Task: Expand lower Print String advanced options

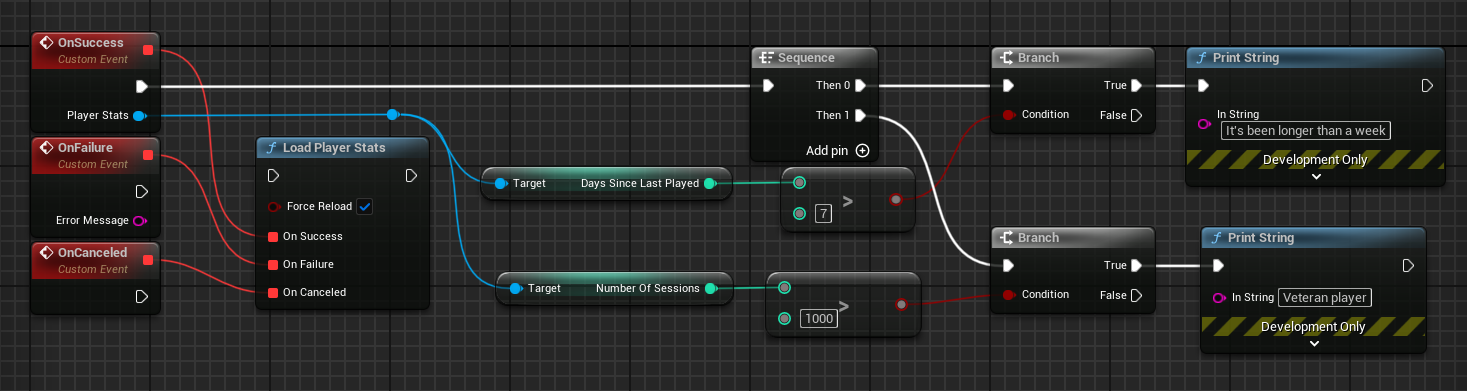Action: pyautogui.click(x=1315, y=343)
